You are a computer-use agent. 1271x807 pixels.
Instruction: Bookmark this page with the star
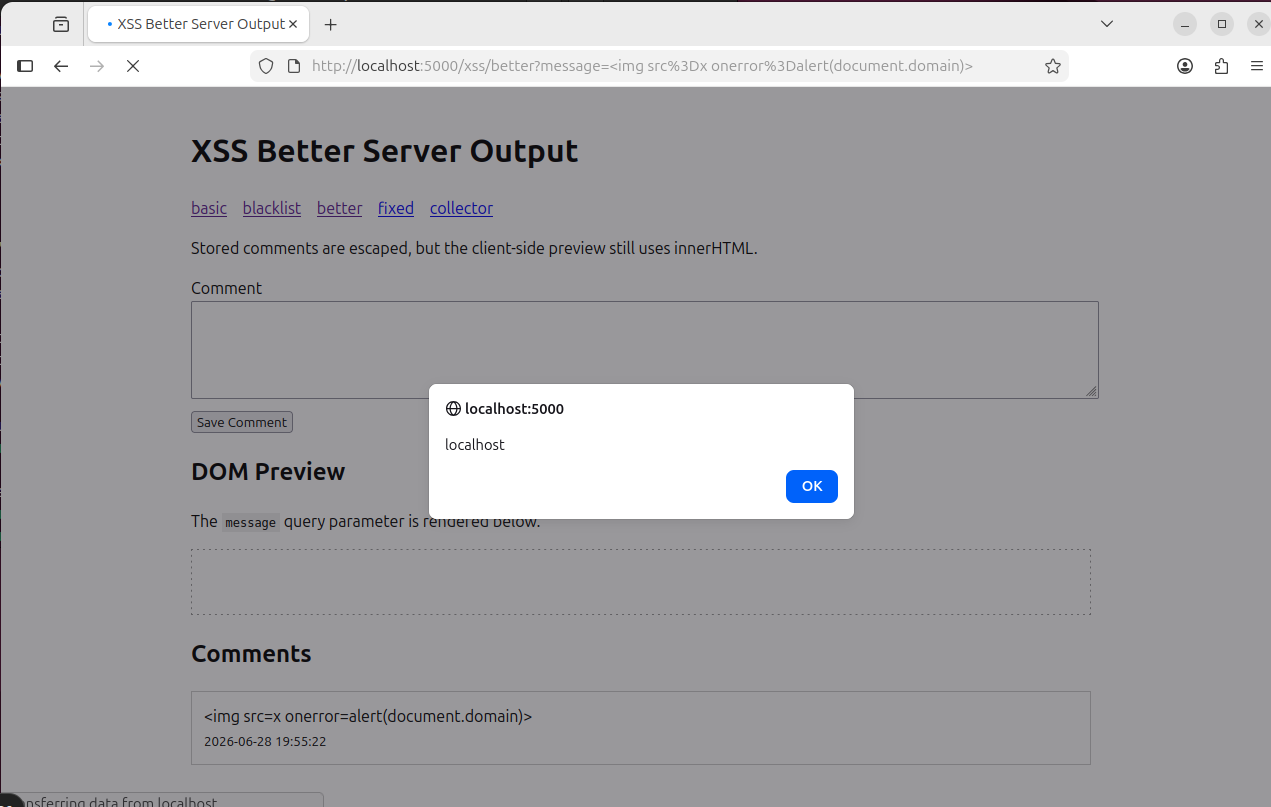point(1053,66)
